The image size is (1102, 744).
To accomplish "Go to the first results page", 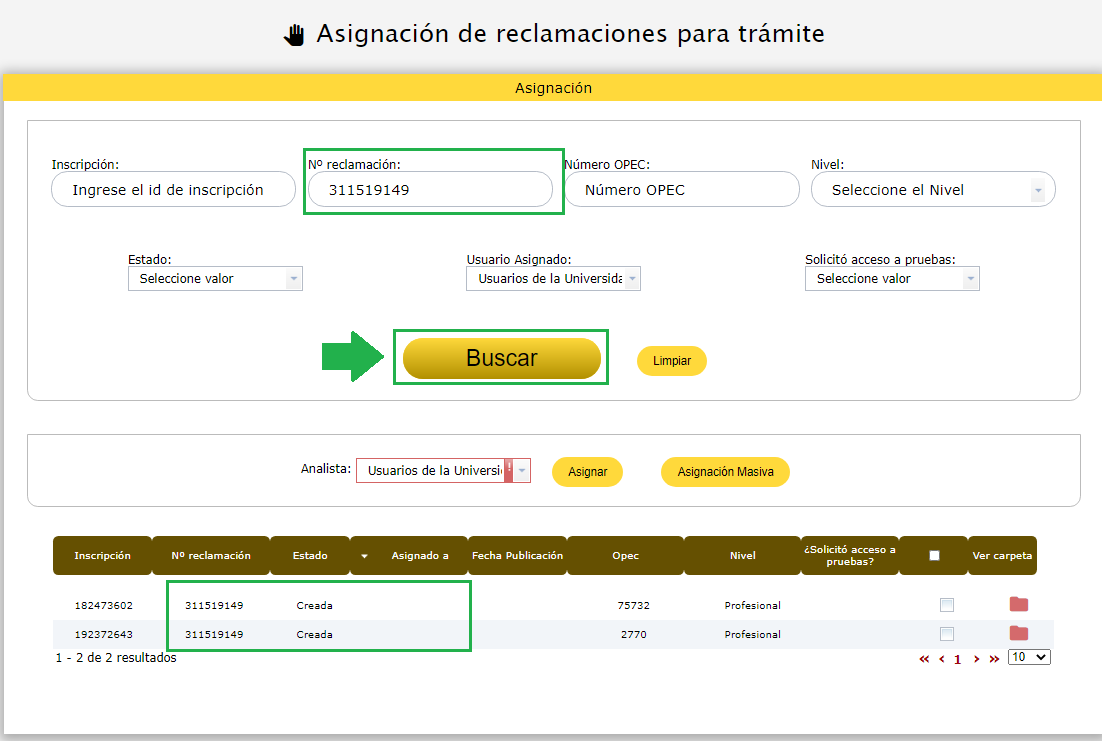I will (924, 659).
